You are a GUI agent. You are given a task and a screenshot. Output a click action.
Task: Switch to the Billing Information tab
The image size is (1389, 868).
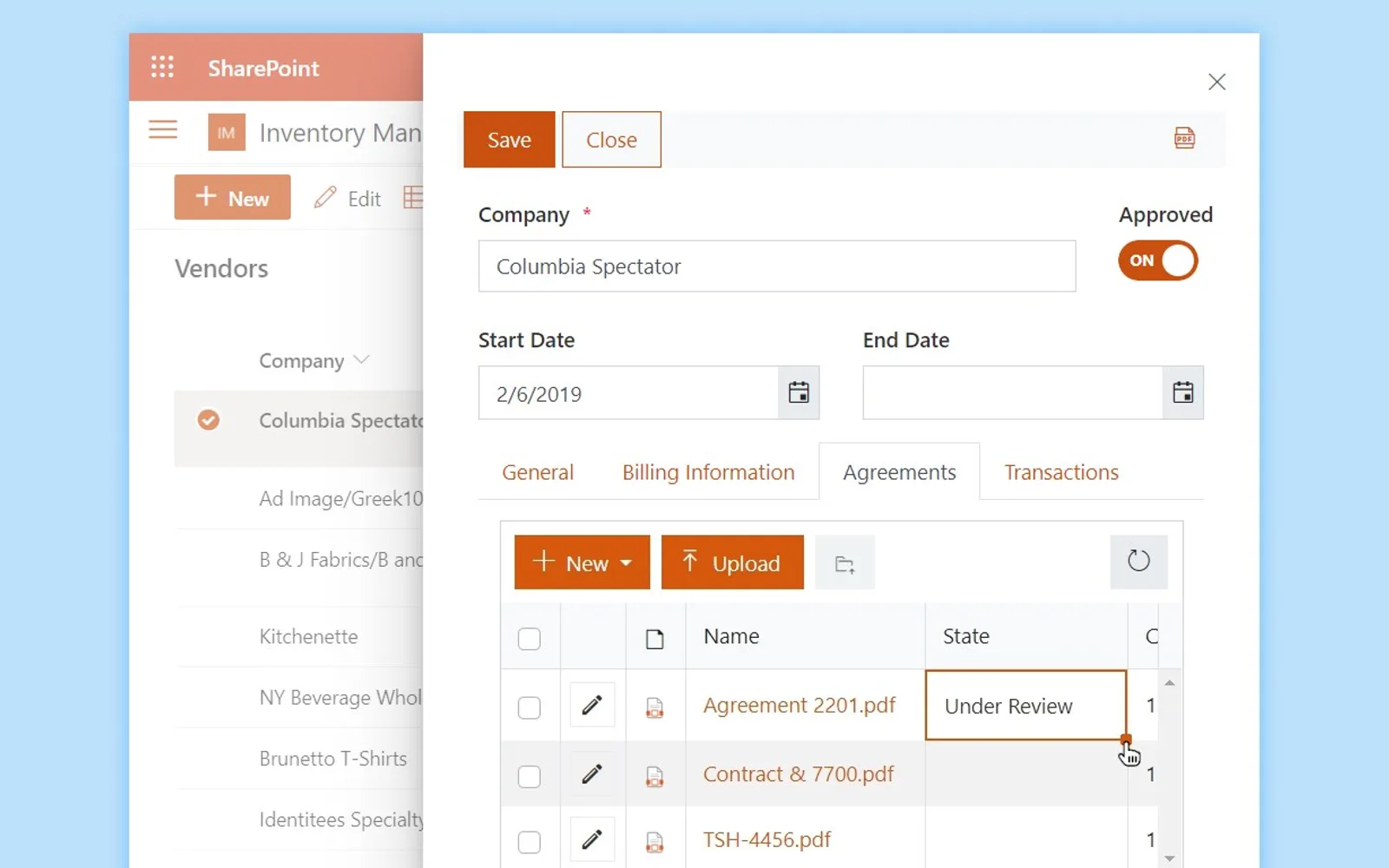click(x=708, y=472)
